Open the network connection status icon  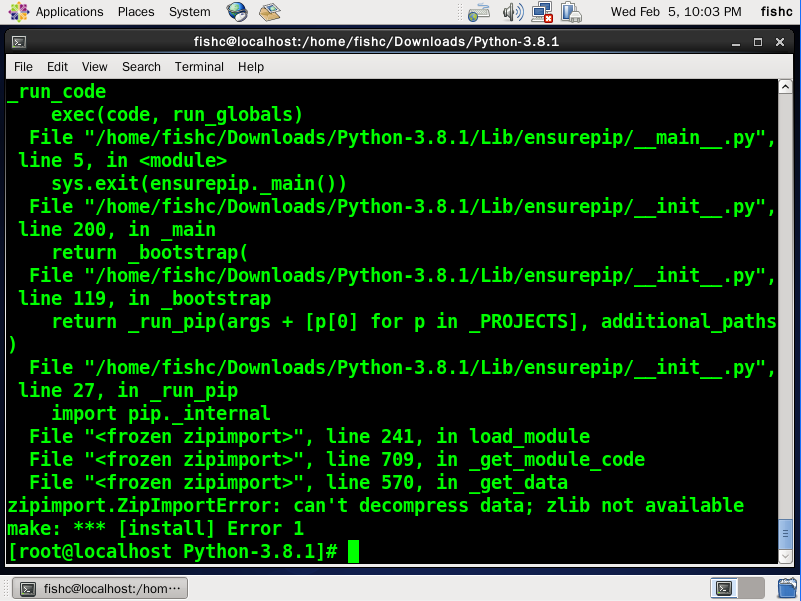543,12
